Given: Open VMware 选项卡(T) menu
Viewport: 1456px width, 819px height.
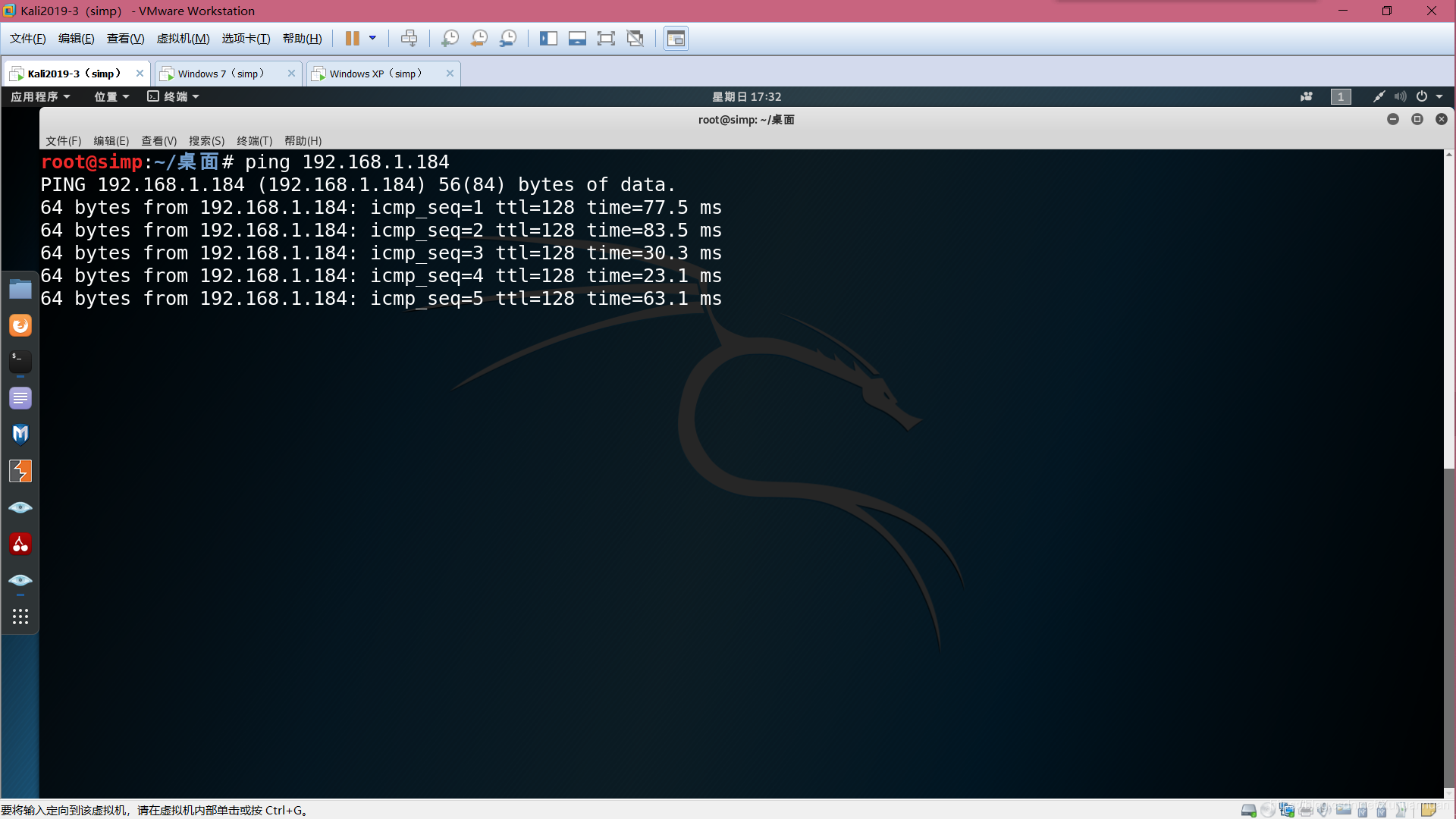Looking at the screenshot, I should 246,39.
